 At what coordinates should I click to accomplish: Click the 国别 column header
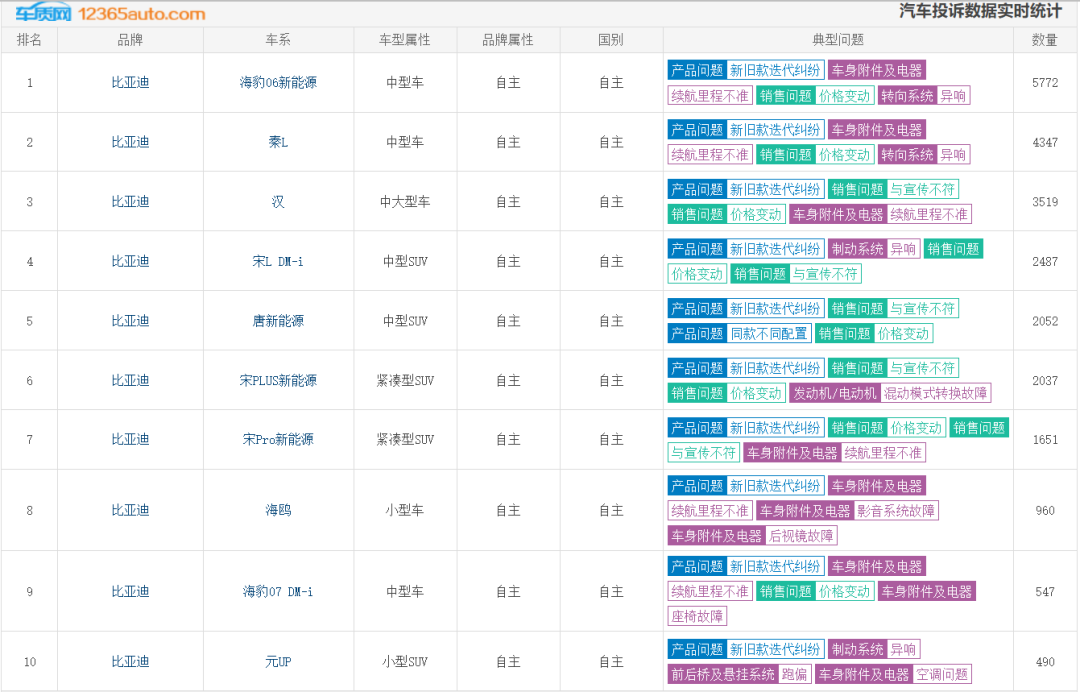(x=611, y=40)
